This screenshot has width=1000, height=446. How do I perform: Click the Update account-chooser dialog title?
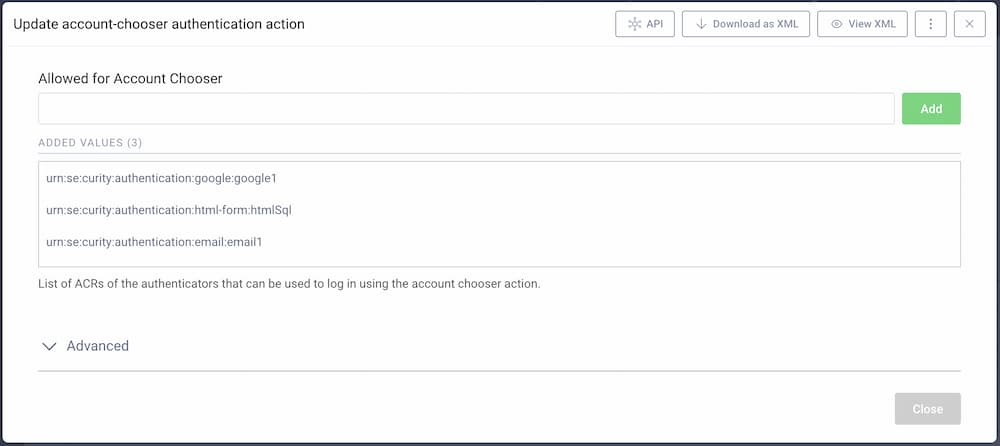tap(159, 24)
